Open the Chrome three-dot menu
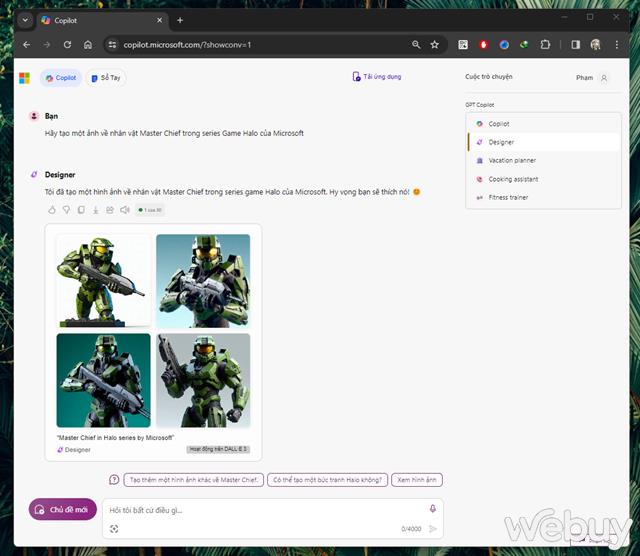This screenshot has width=640, height=556. coord(617,44)
